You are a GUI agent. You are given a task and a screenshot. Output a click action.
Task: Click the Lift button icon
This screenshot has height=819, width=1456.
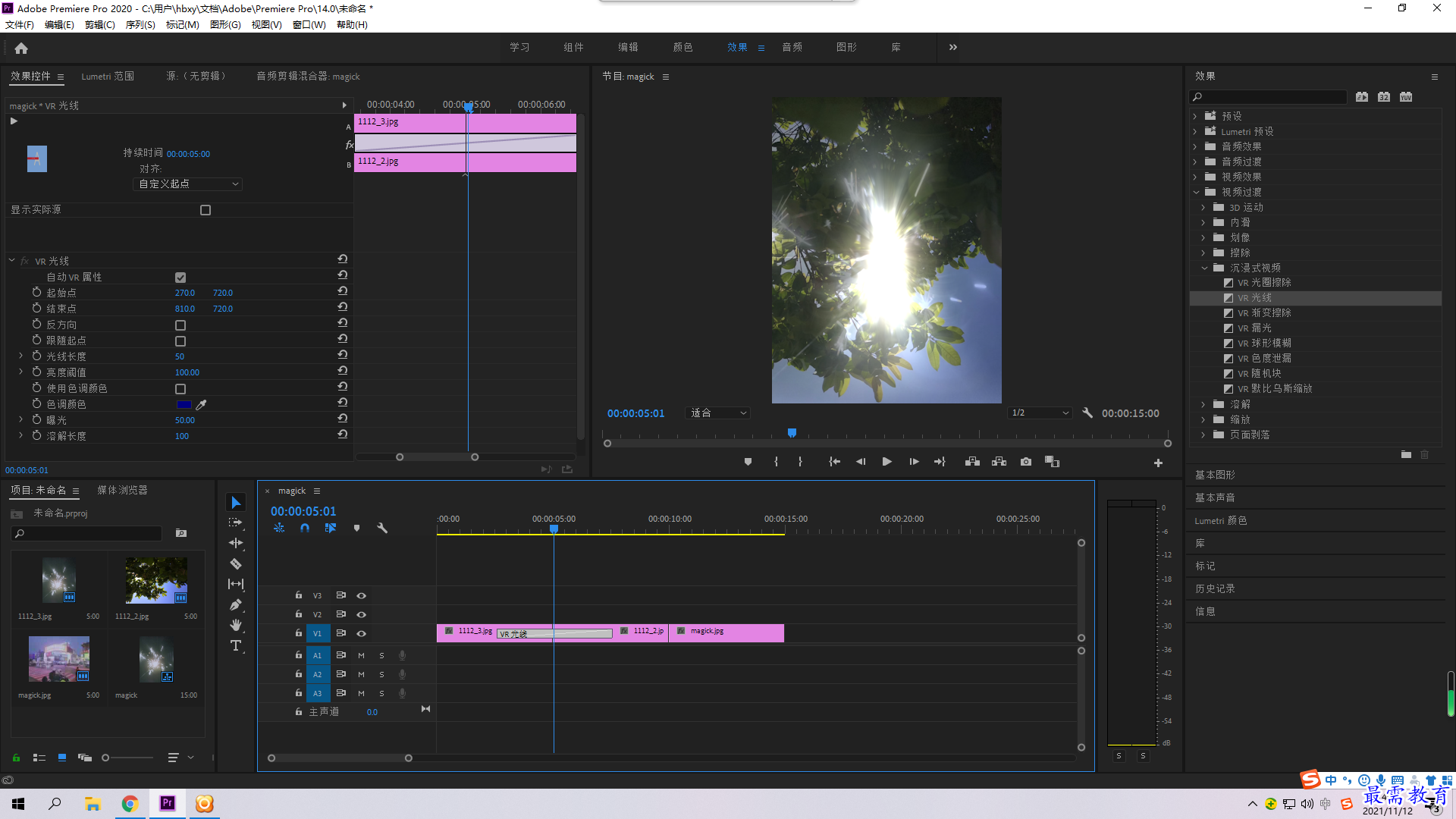972,462
